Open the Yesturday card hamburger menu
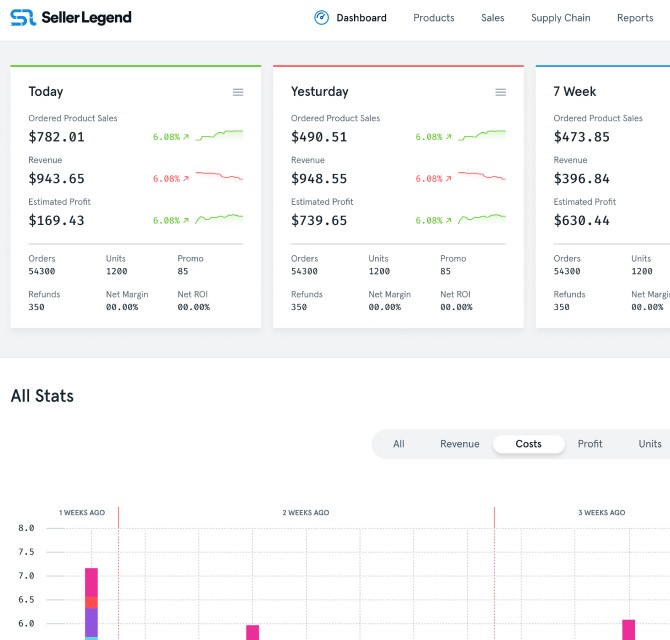Image resolution: width=670 pixels, height=640 pixels. tap(500, 92)
